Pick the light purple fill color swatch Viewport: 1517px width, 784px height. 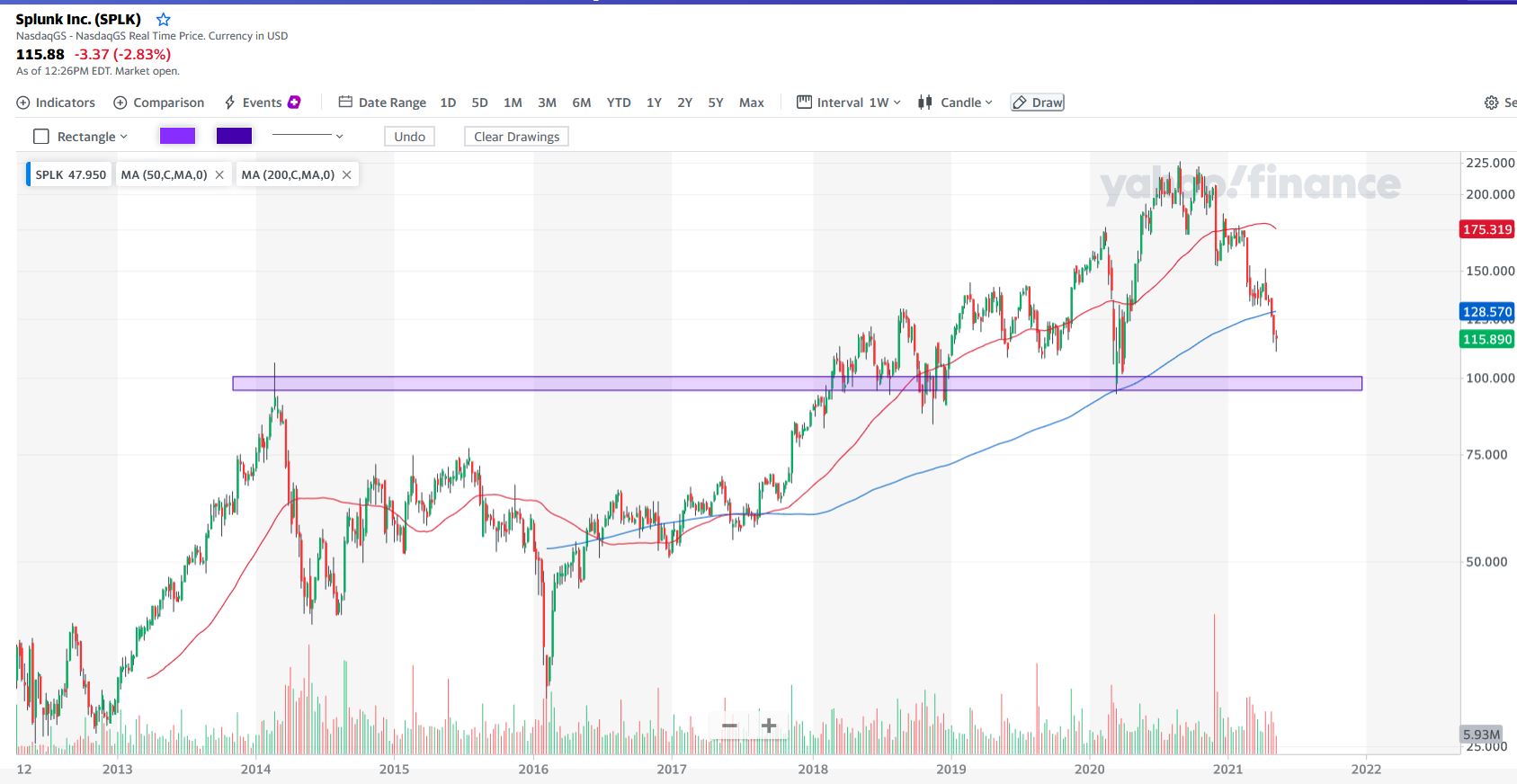[177, 136]
